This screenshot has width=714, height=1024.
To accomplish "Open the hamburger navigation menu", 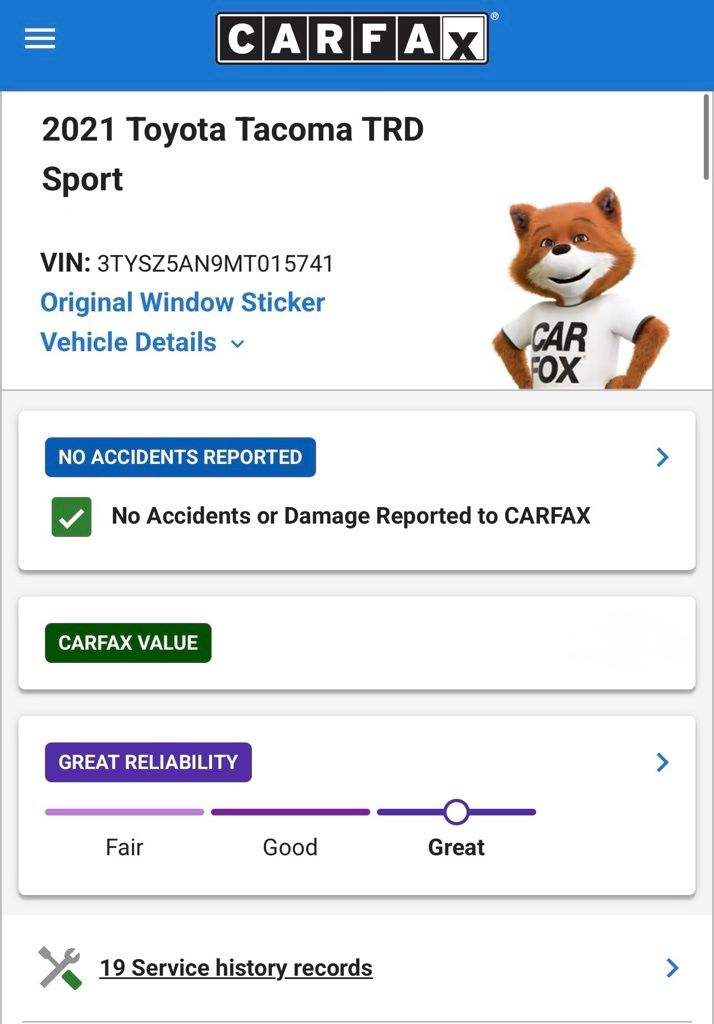I will click(x=40, y=39).
